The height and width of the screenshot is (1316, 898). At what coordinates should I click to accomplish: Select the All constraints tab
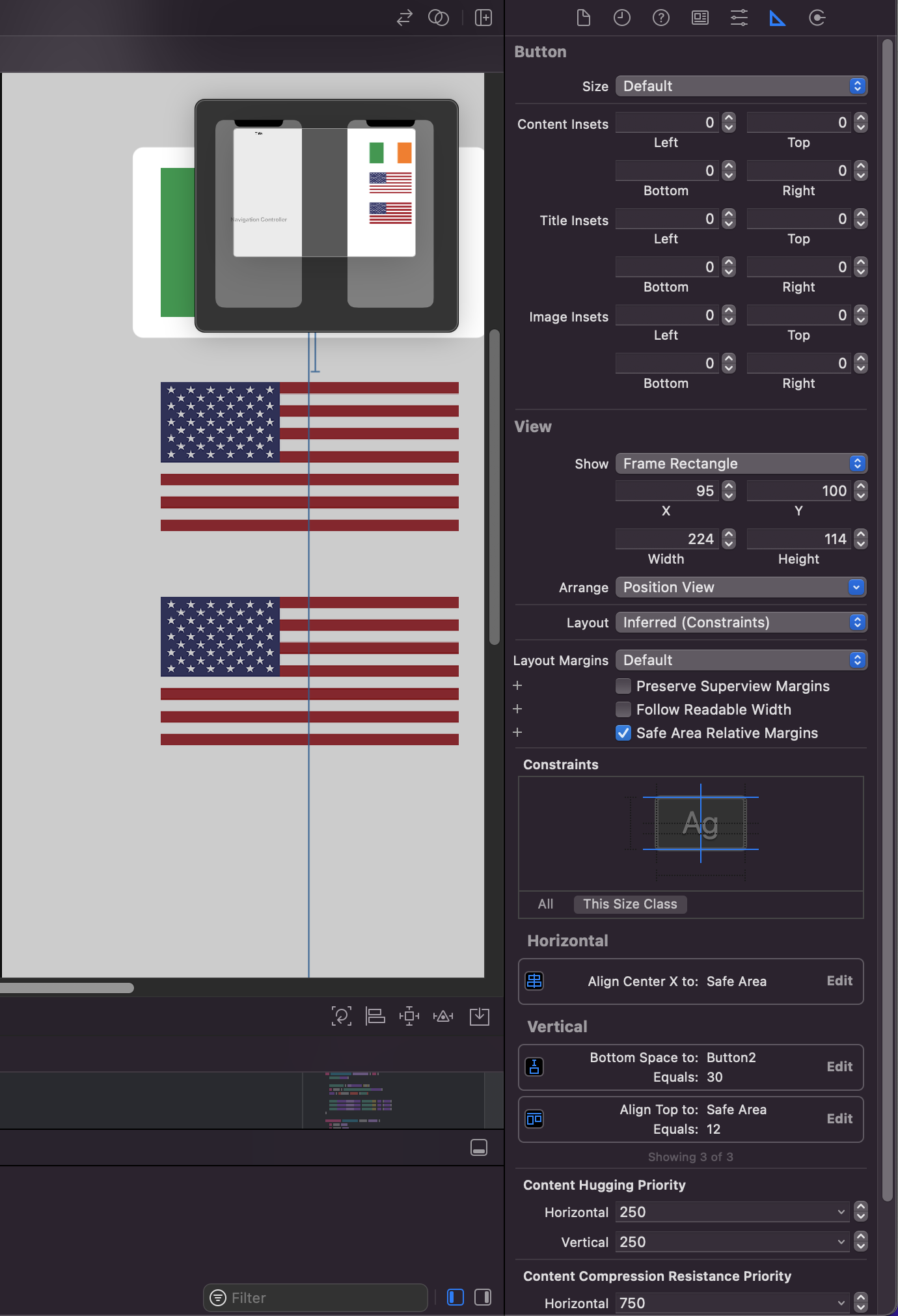[545, 904]
